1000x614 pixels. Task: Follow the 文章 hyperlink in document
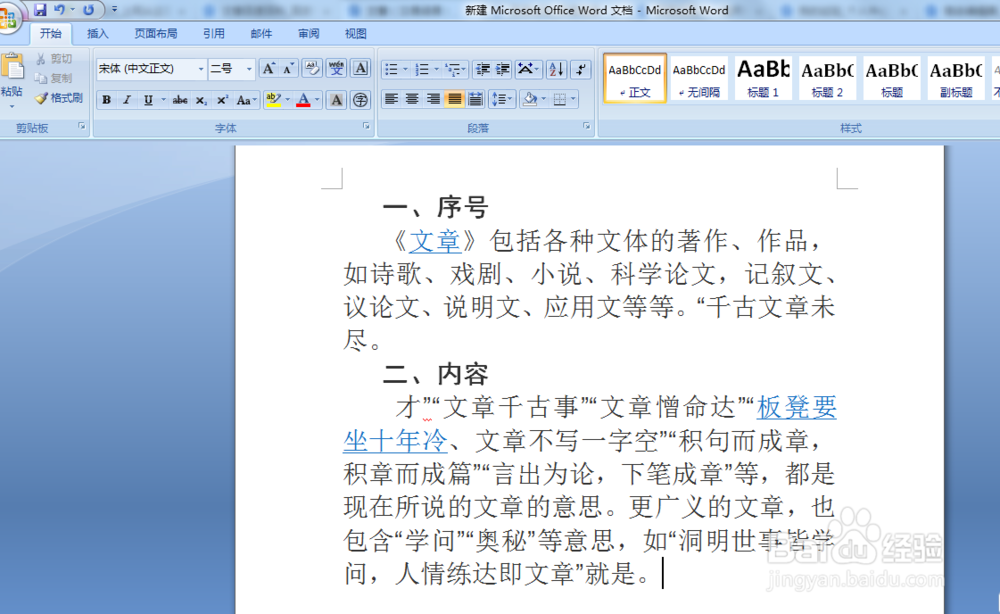[x=434, y=241]
